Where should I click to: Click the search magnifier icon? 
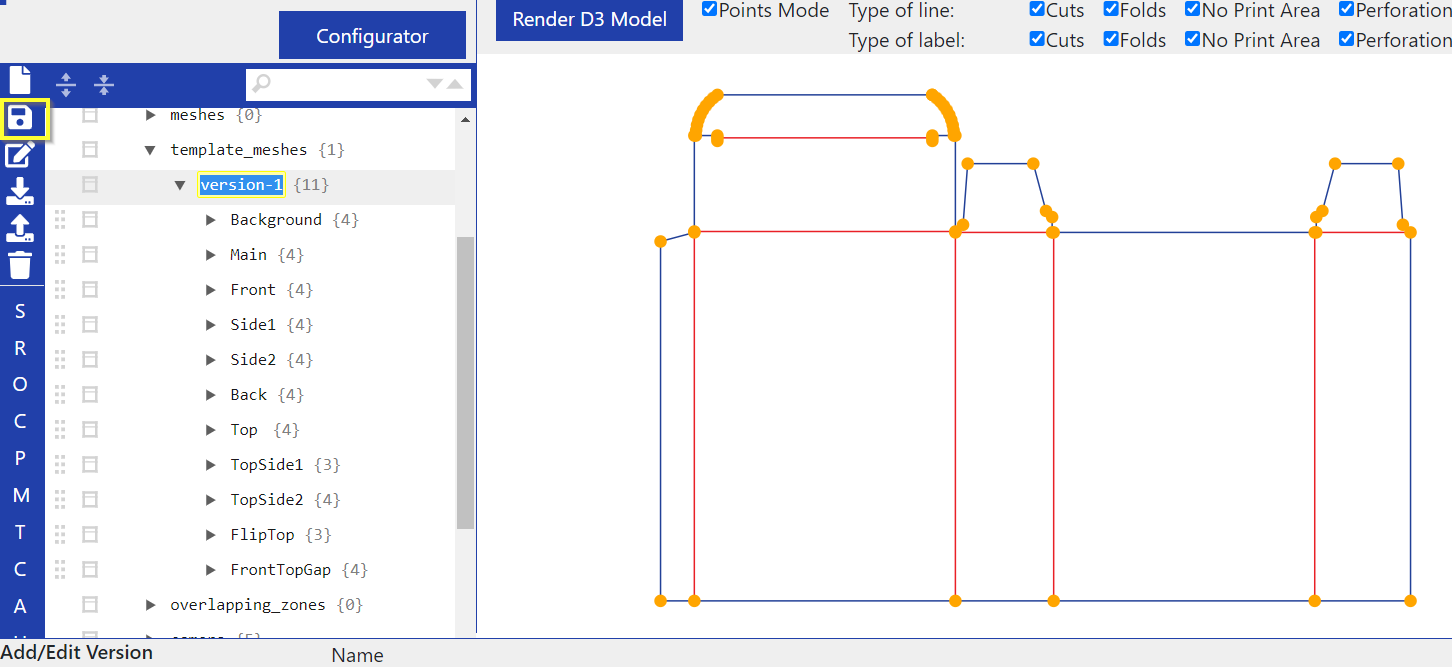tap(261, 84)
